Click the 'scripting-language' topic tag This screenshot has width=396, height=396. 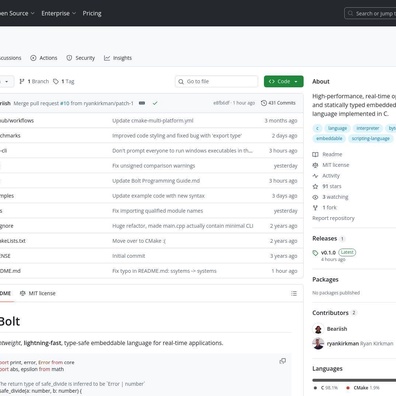click(x=371, y=139)
